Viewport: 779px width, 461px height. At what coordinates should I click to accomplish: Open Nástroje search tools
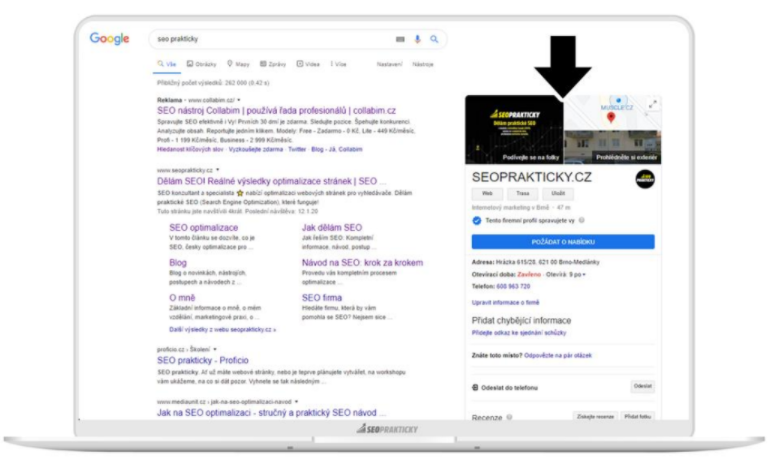tap(423, 64)
